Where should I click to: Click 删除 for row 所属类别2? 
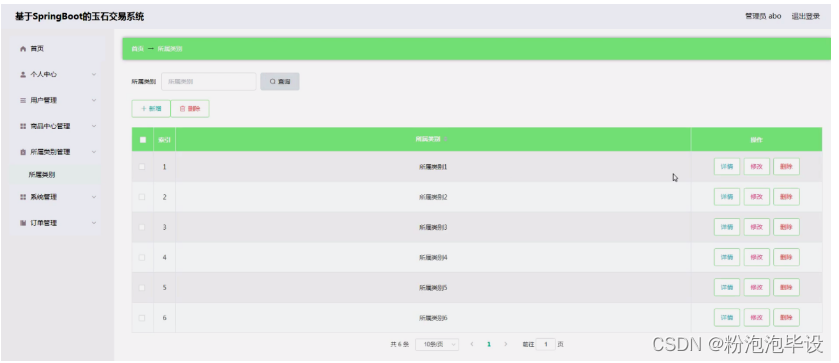tap(786, 196)
